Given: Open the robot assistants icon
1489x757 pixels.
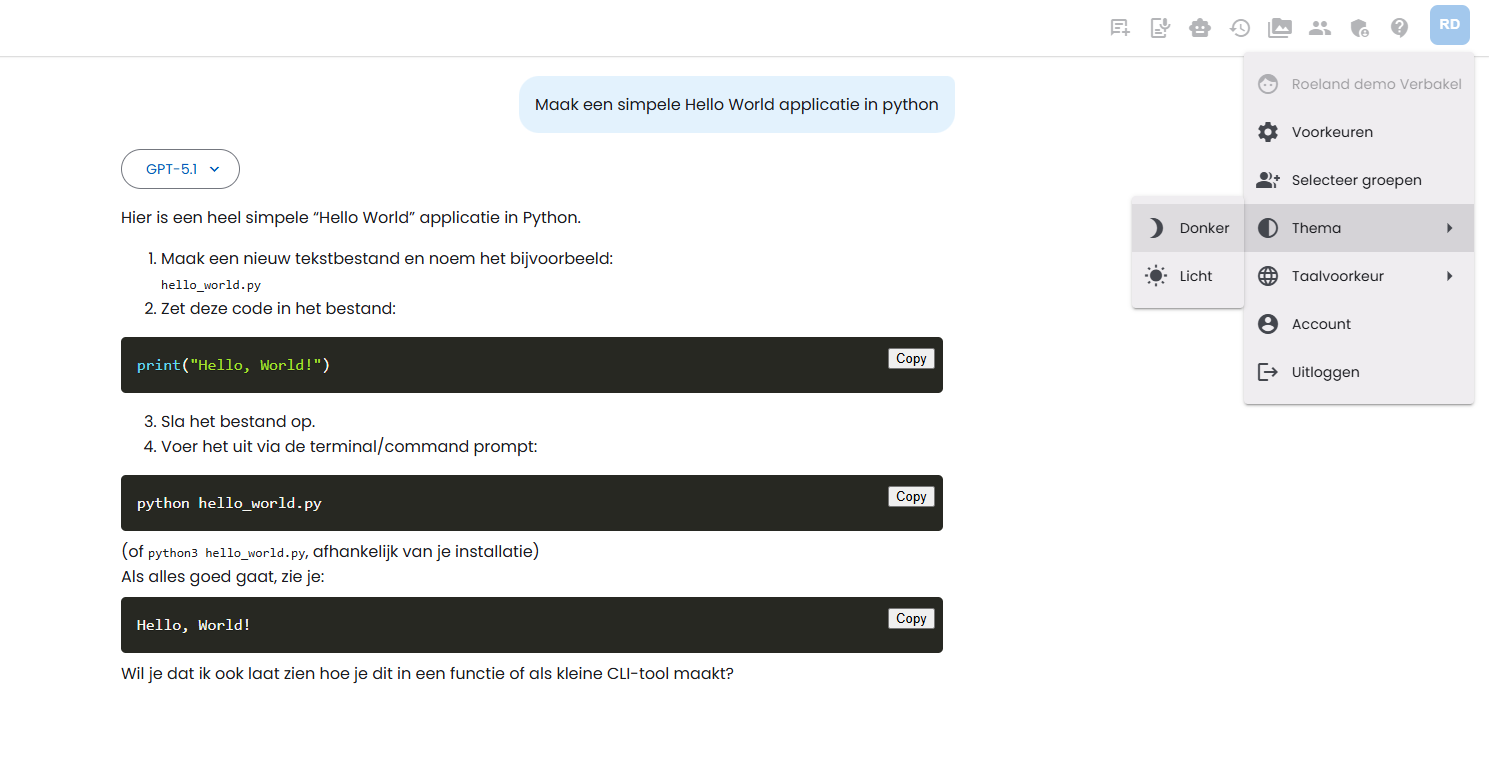Looking at the screenshot, I should (x=1200, y=28).
